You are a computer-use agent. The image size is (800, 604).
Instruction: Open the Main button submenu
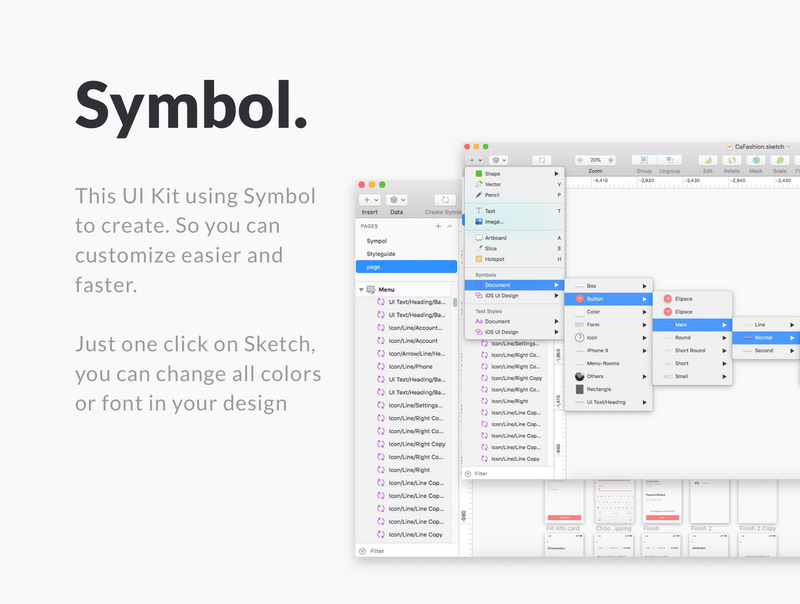692,324
